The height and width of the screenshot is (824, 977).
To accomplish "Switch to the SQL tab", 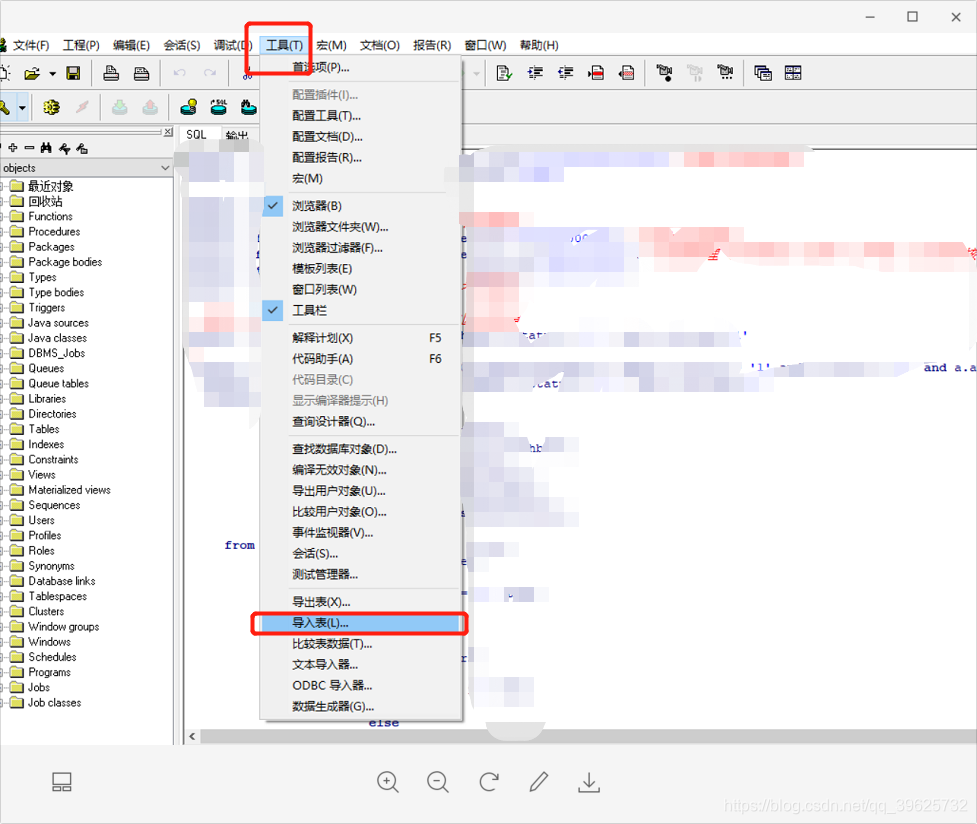I will (x=196, y=135).
